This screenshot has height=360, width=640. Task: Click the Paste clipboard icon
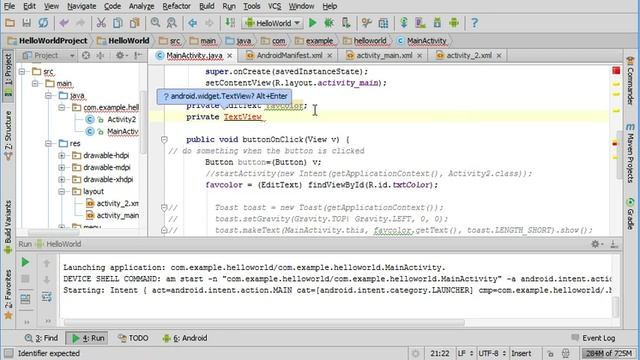click(134, 23)
